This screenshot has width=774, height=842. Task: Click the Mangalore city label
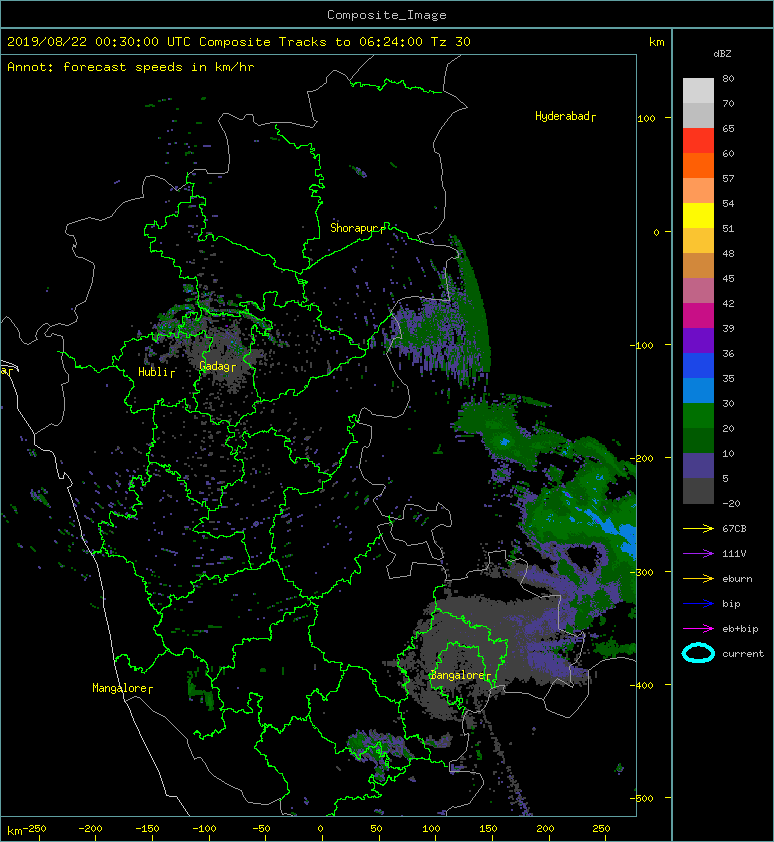tap(122, 688)
